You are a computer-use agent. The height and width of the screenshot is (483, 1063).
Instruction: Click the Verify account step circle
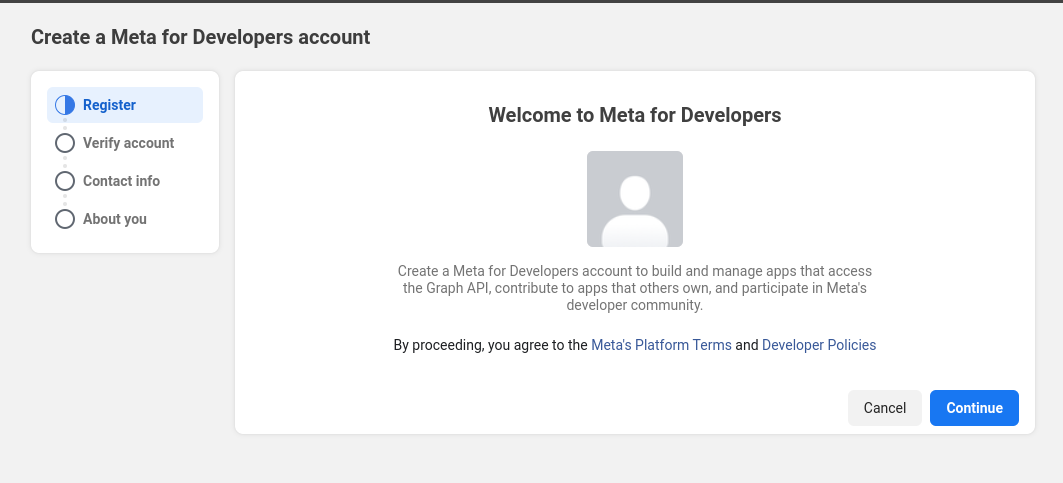click(65, 143)
